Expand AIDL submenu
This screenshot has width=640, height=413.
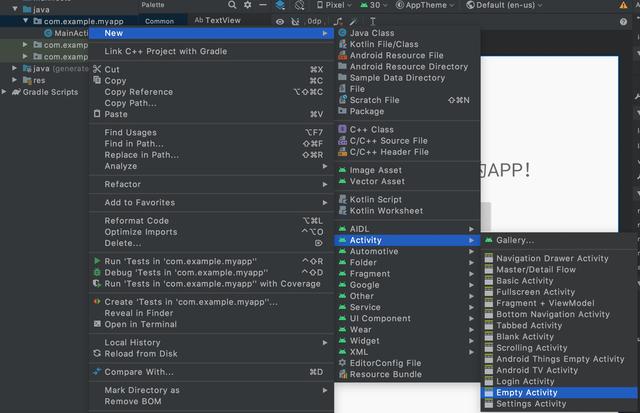coord(407,229)
